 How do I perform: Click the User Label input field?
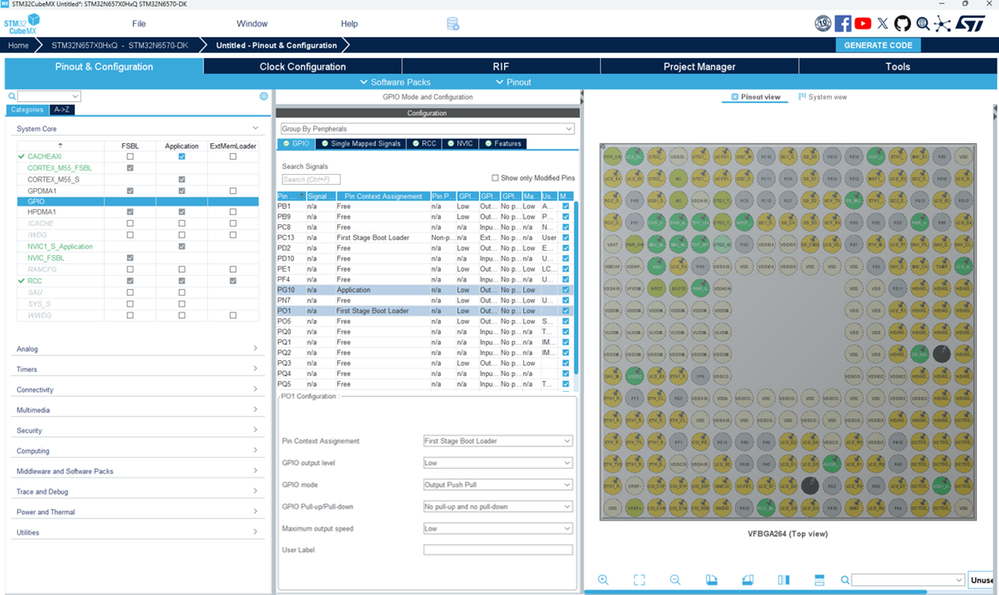498,550
